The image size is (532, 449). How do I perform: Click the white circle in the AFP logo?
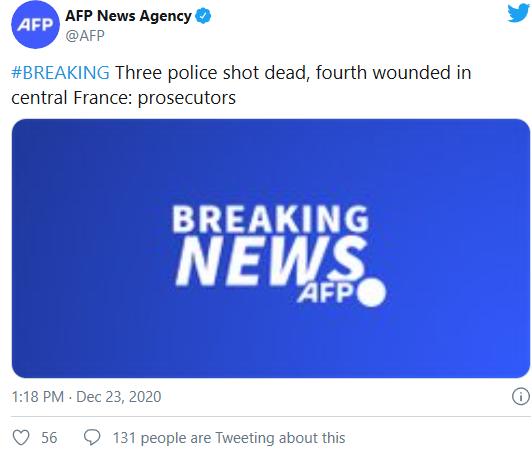click(x=372, y=293)
